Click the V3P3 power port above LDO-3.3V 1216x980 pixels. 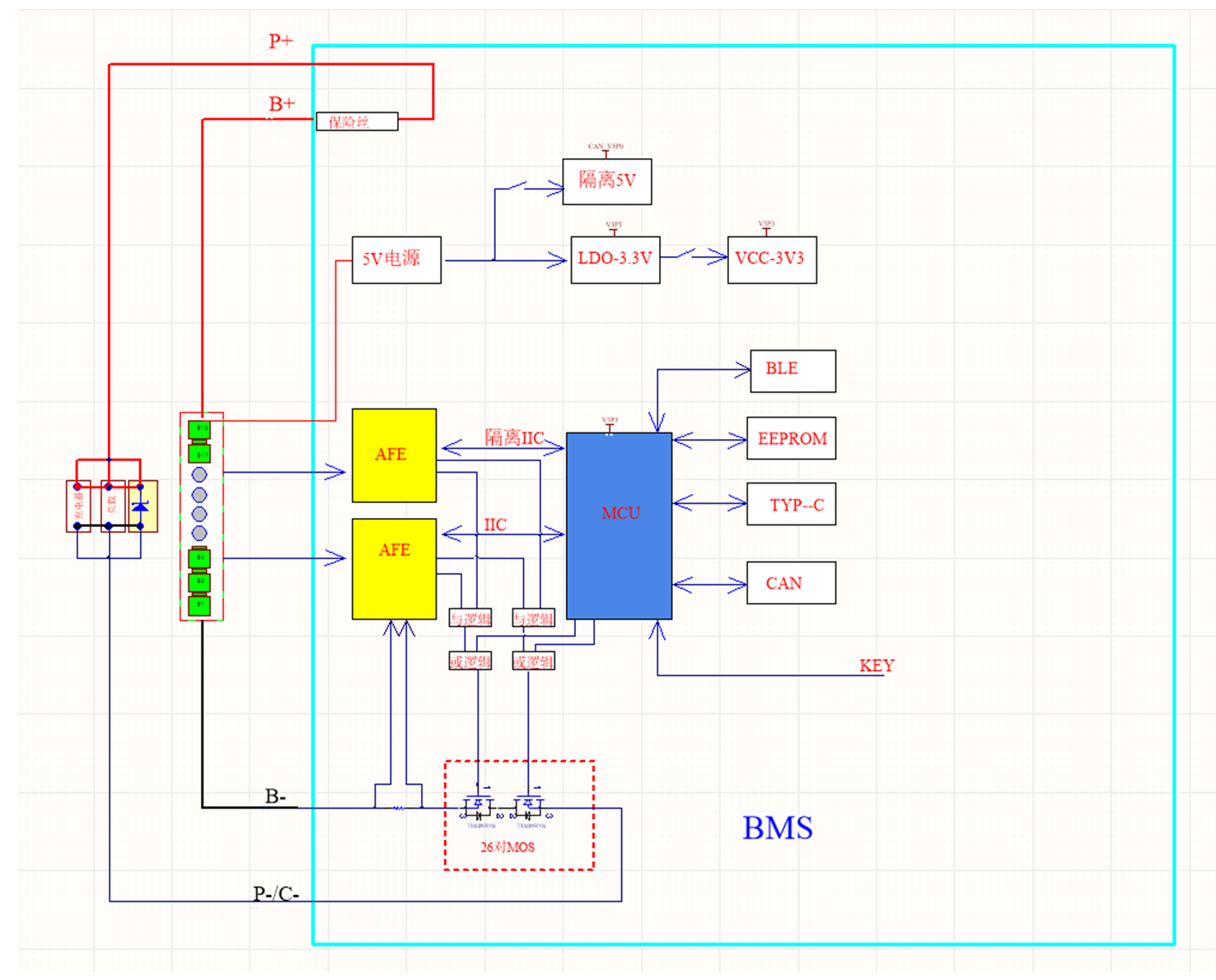pos(614,227)
